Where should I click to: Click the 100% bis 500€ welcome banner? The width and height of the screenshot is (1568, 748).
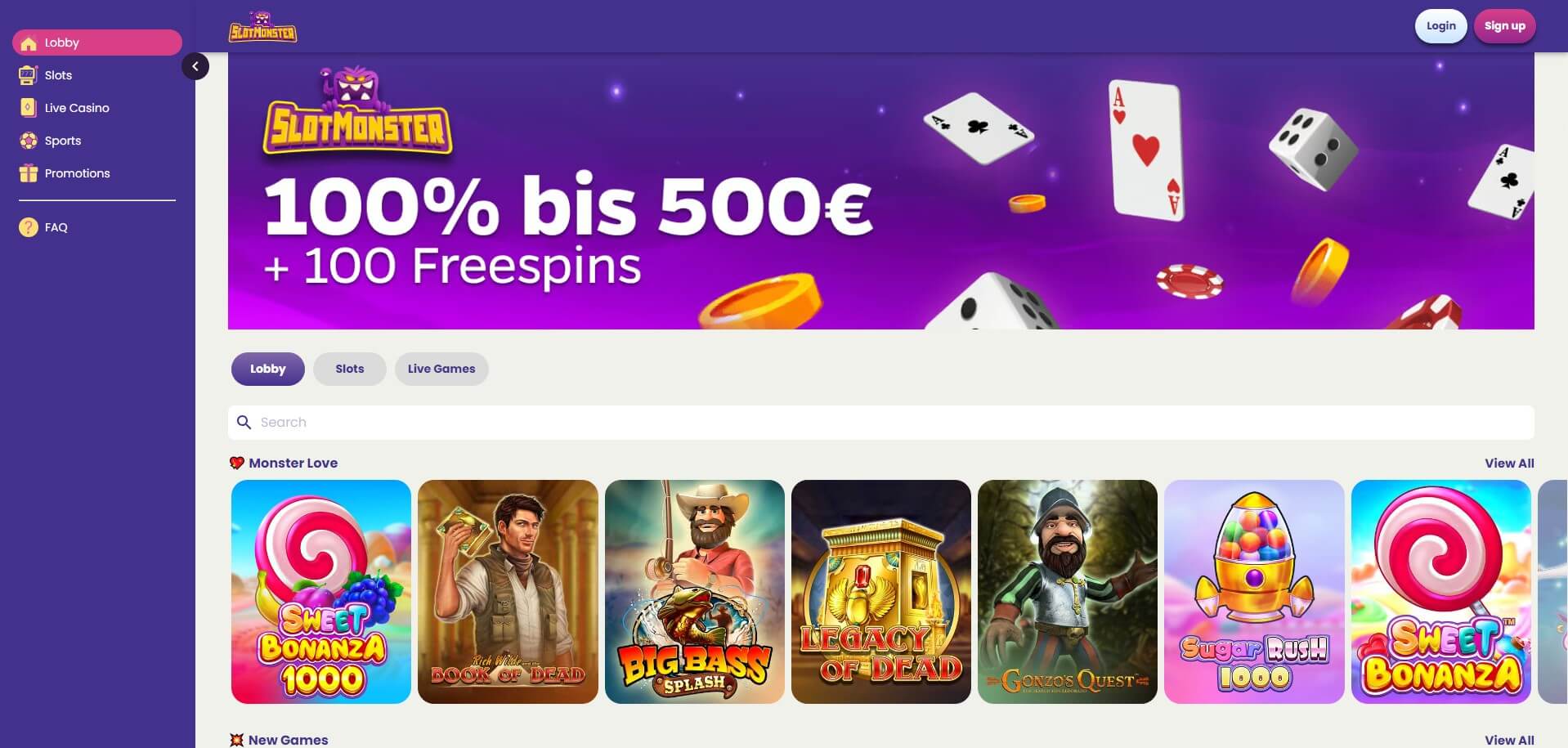coord(880,191)
